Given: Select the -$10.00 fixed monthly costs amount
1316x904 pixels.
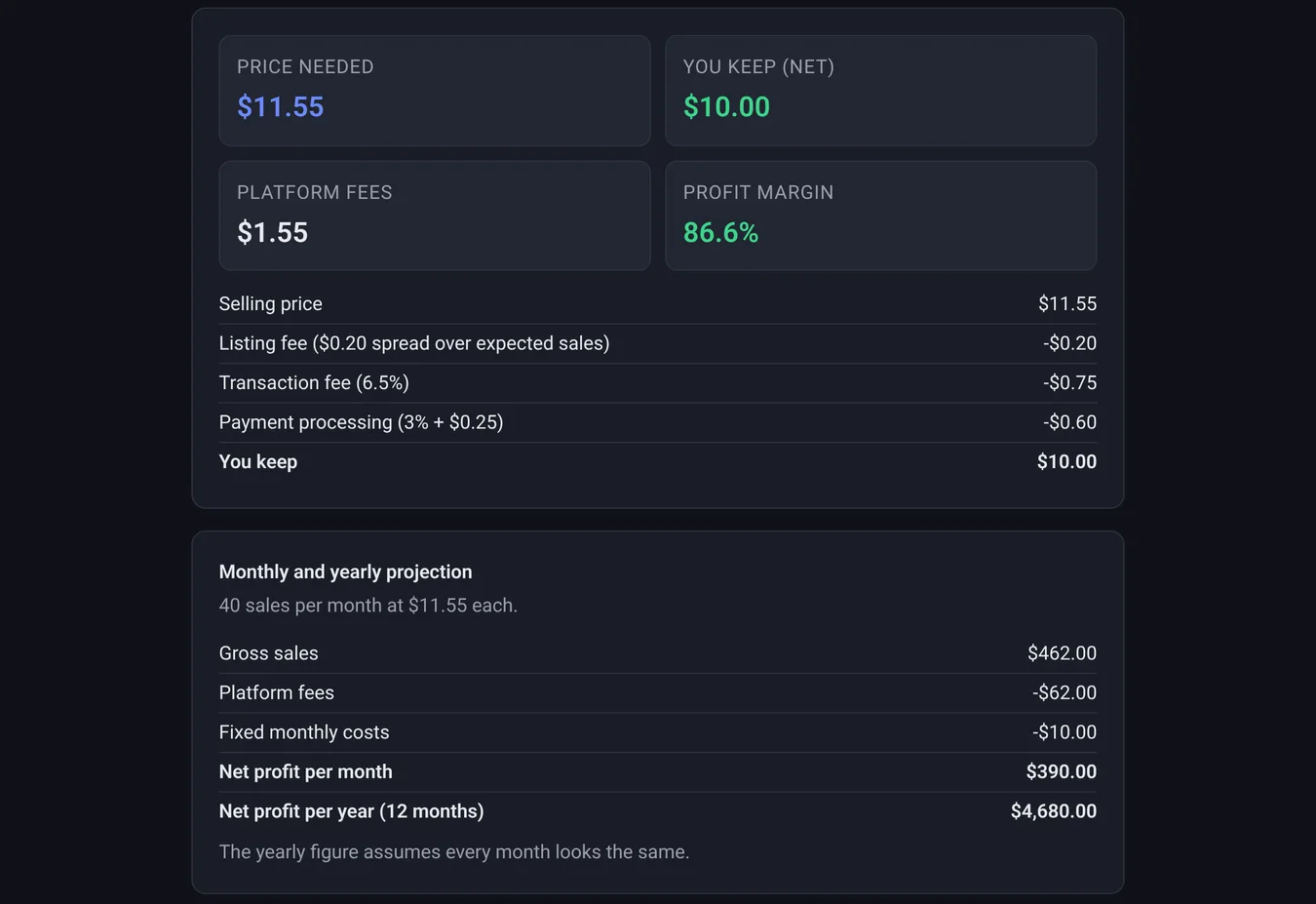Looking at the screenshot, I should click(1064, 732).
